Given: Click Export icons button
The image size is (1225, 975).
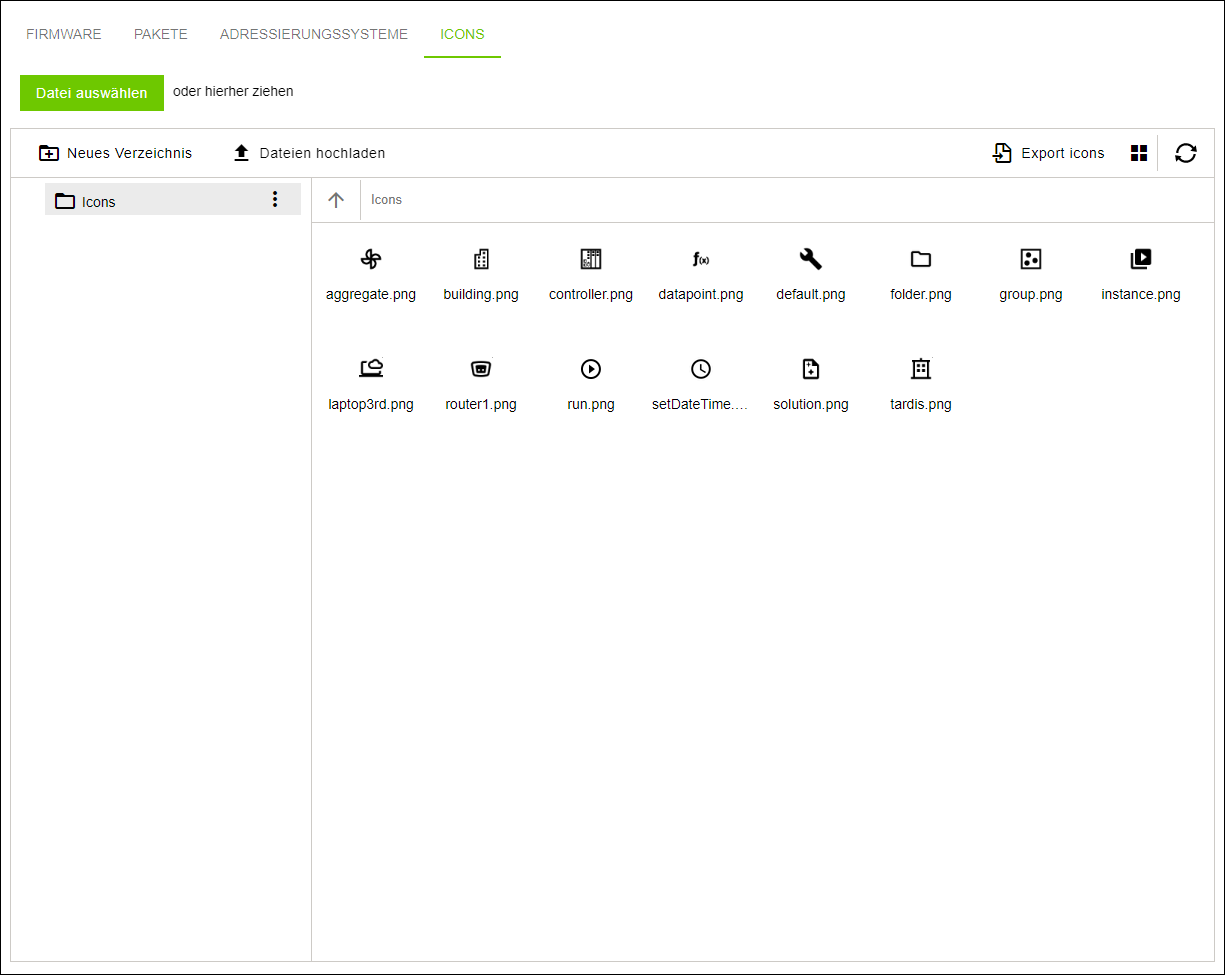Looking at the screenshot, I should point(1048,153).
